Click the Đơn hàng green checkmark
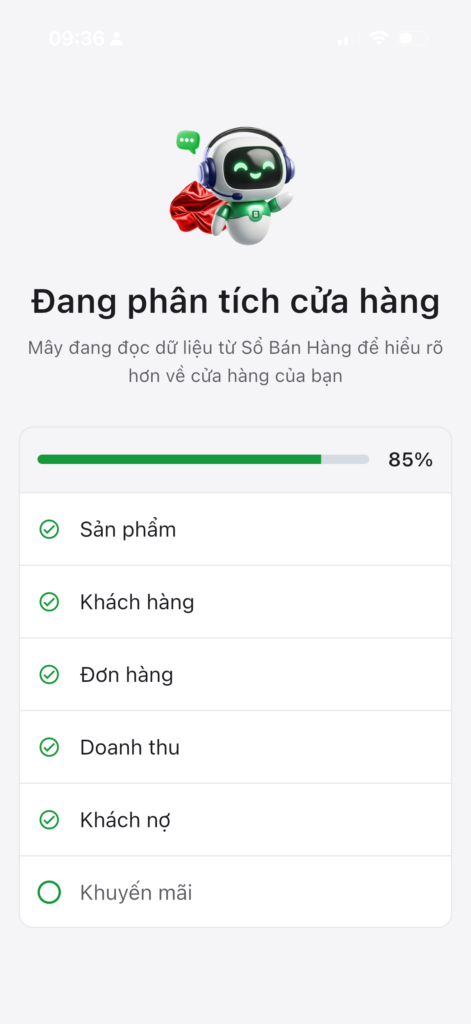 point(49,674)
